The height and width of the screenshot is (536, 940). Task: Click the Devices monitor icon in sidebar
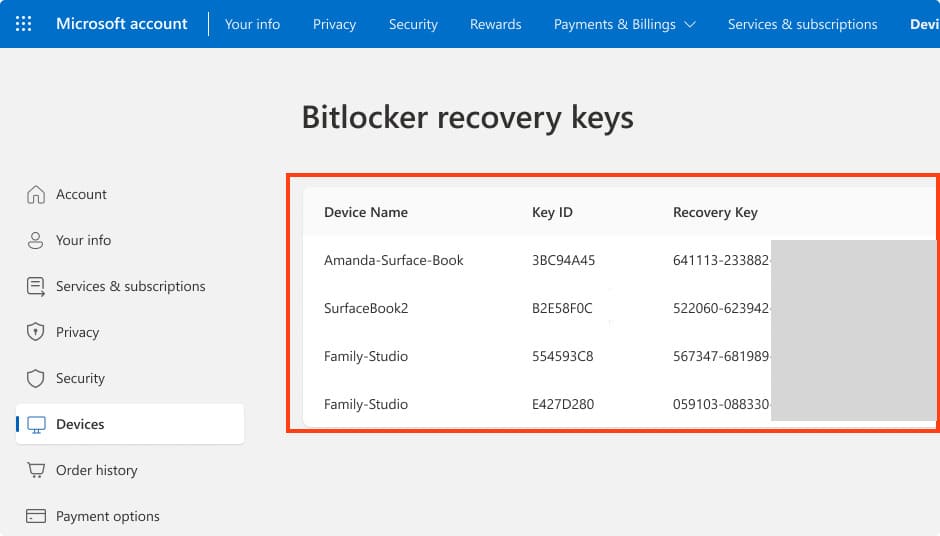click(x=36, y=424)
